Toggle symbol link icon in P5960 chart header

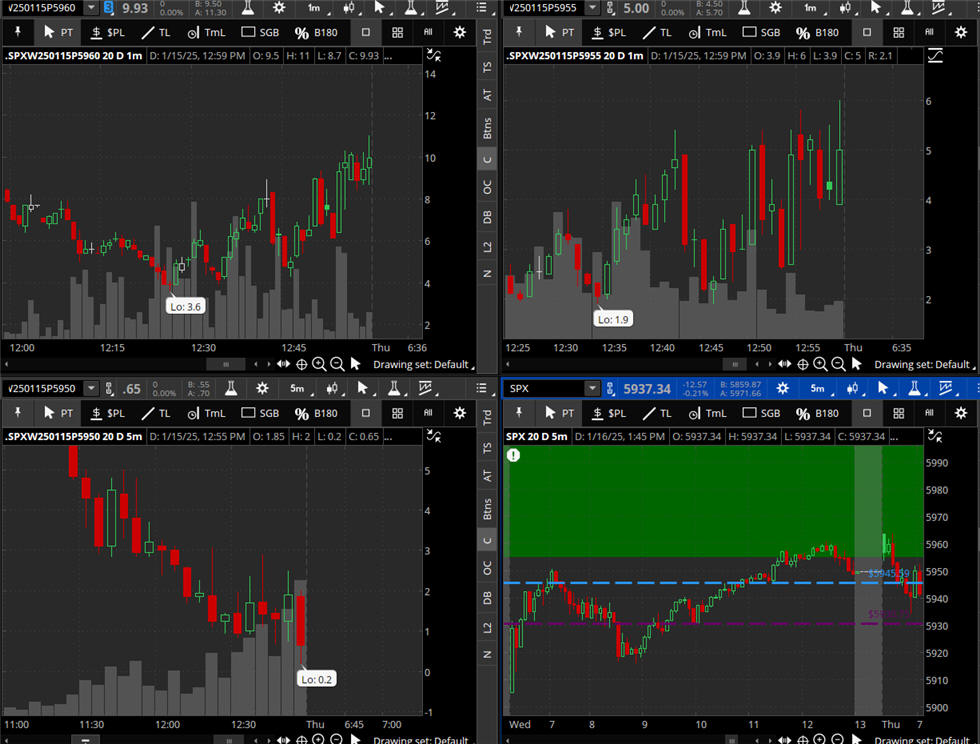pyautogui.click(x=109, y=8)
